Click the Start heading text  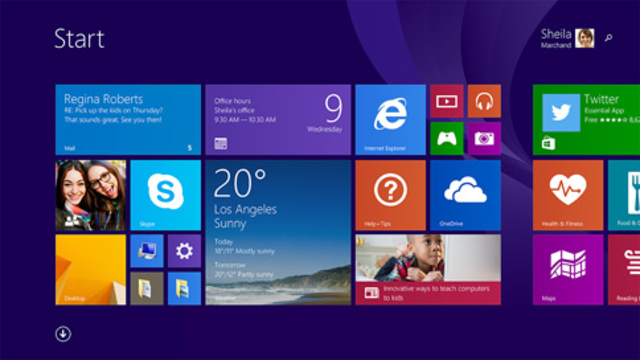80,39
